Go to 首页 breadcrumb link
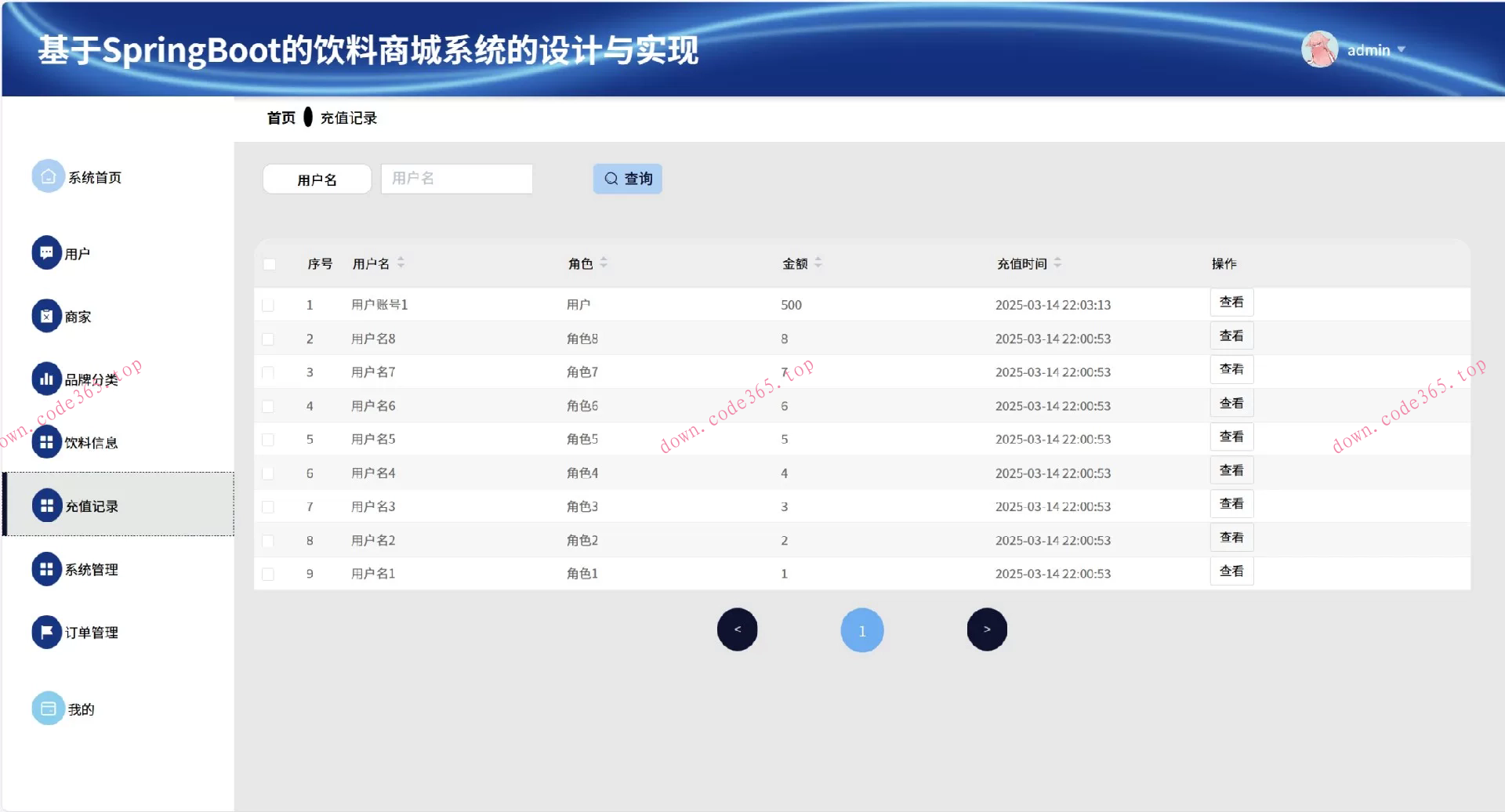This screenshot has height=812, width=1505. click(x=280, y=117)
